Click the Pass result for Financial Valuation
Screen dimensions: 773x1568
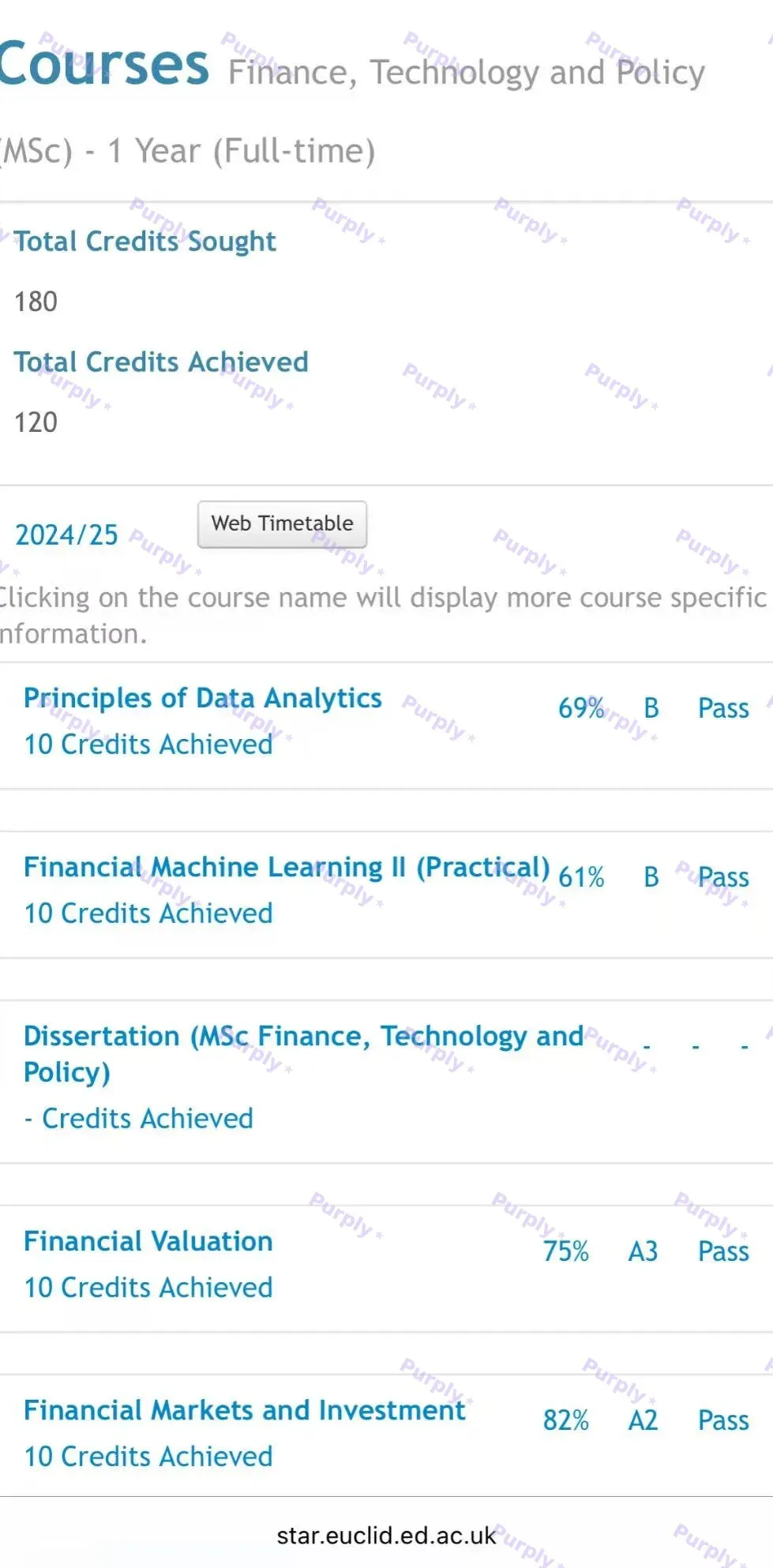(722, 1251)
